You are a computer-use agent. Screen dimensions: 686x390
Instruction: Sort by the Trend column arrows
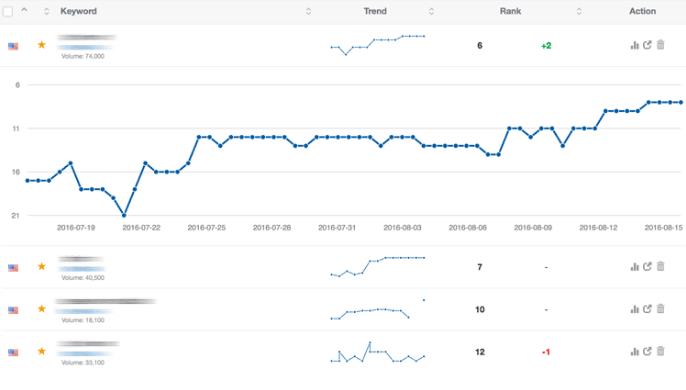pyautogui.click(x=431, y=11)
